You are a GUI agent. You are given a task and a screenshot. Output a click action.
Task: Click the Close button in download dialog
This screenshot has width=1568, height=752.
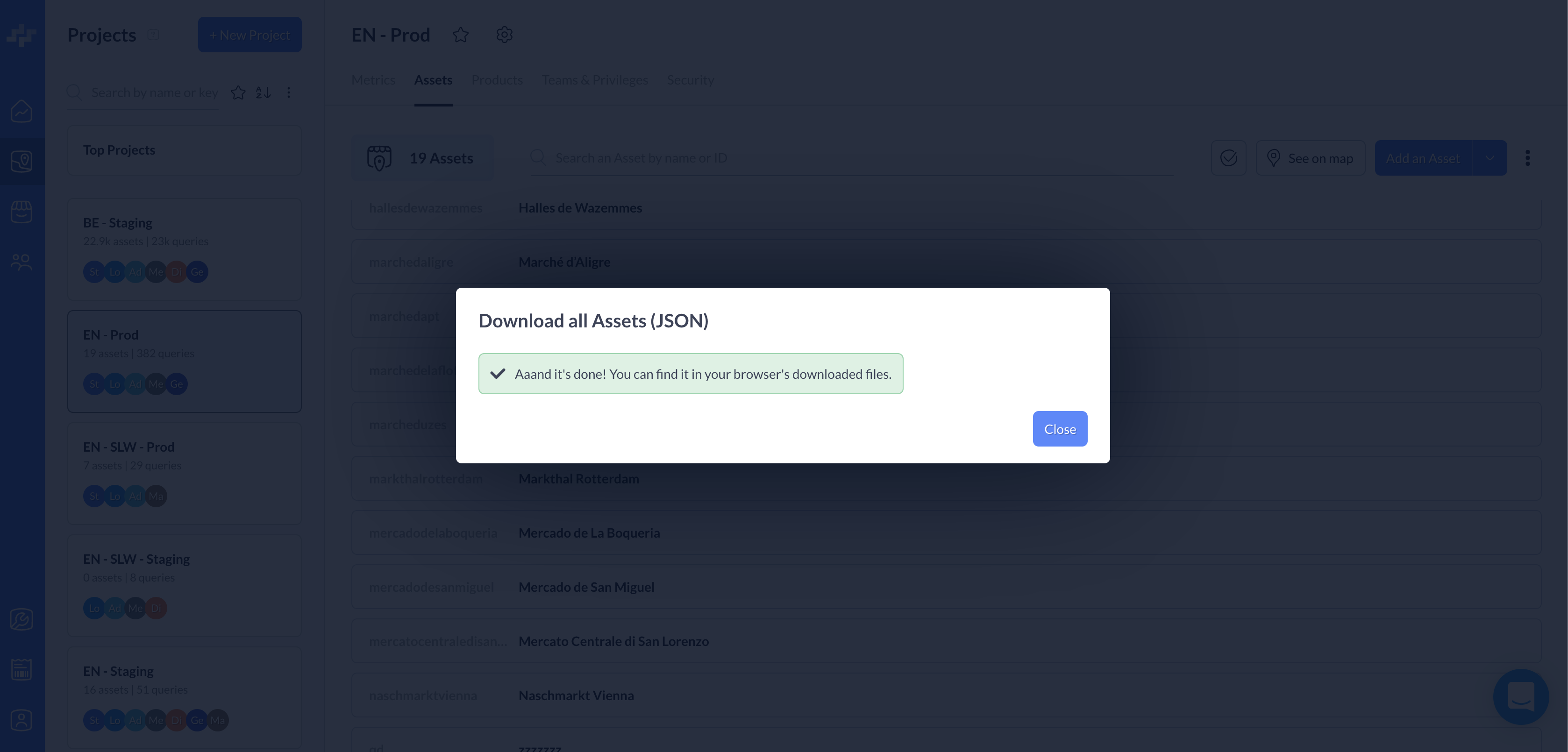pos(1059,429)
